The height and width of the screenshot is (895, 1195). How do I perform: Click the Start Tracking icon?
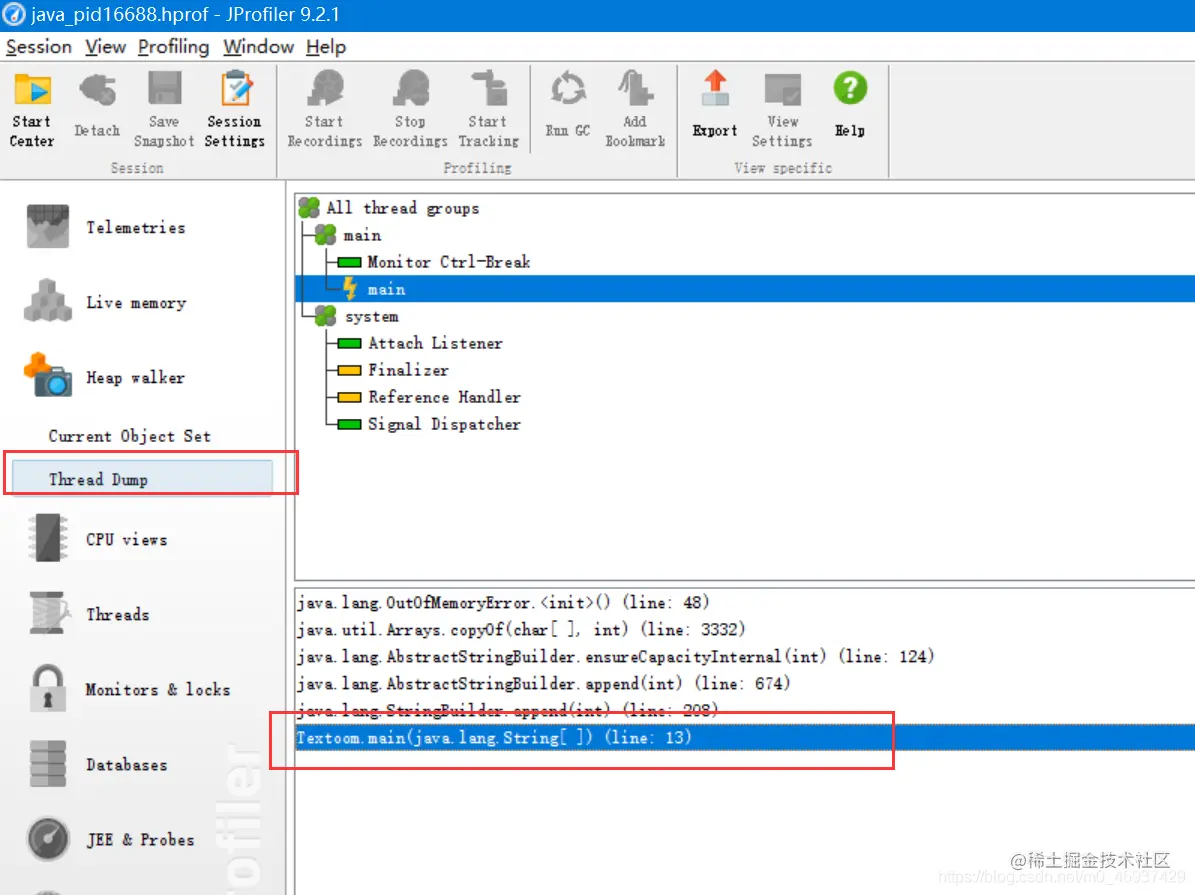click(489, 89)
